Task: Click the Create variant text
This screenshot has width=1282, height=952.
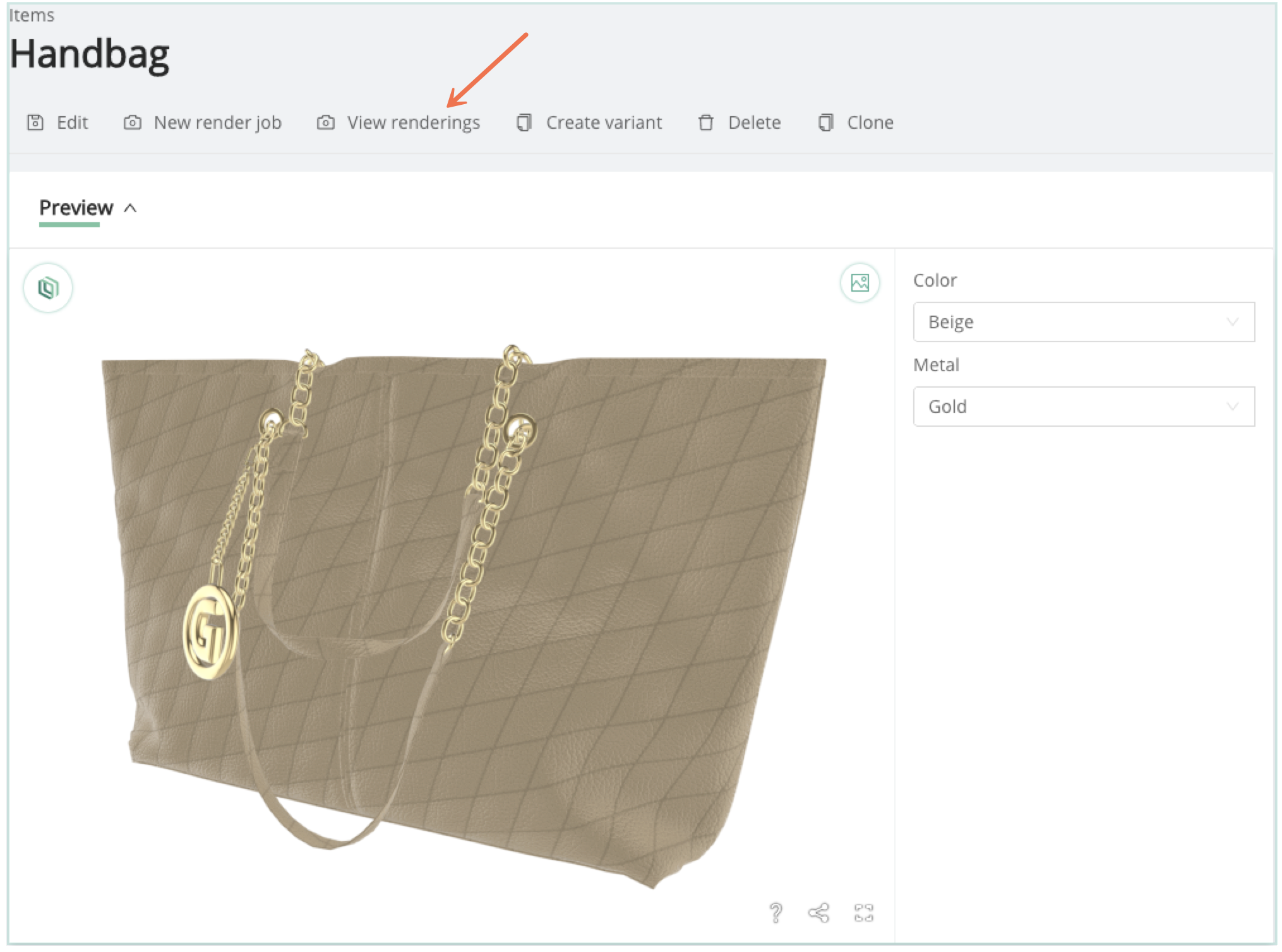Action: (603, 122)
